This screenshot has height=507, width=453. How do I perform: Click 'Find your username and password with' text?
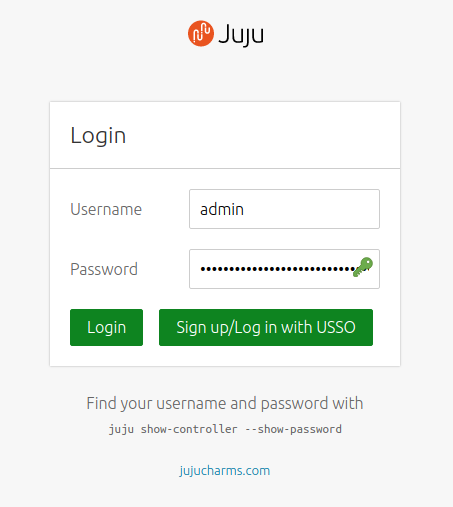(x=225, y=403)
